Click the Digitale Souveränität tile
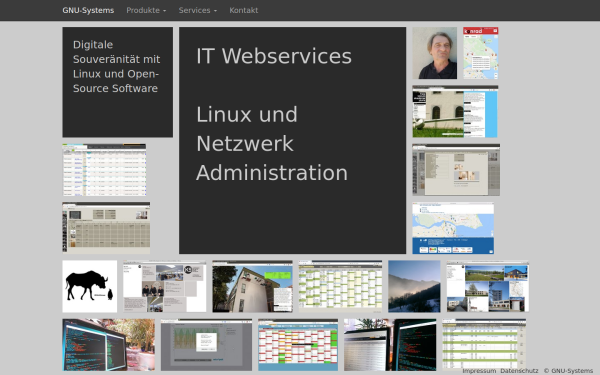600x375 pixels. tap(117, 82)
